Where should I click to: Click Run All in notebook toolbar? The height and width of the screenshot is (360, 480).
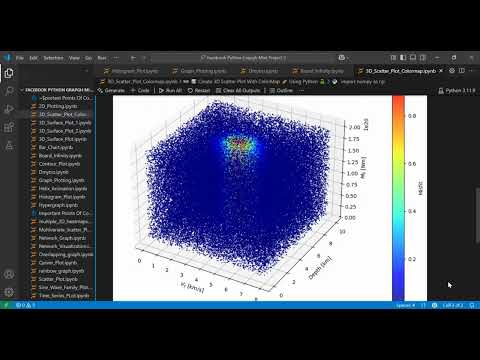pyautogui.click(x=170, y=90)
